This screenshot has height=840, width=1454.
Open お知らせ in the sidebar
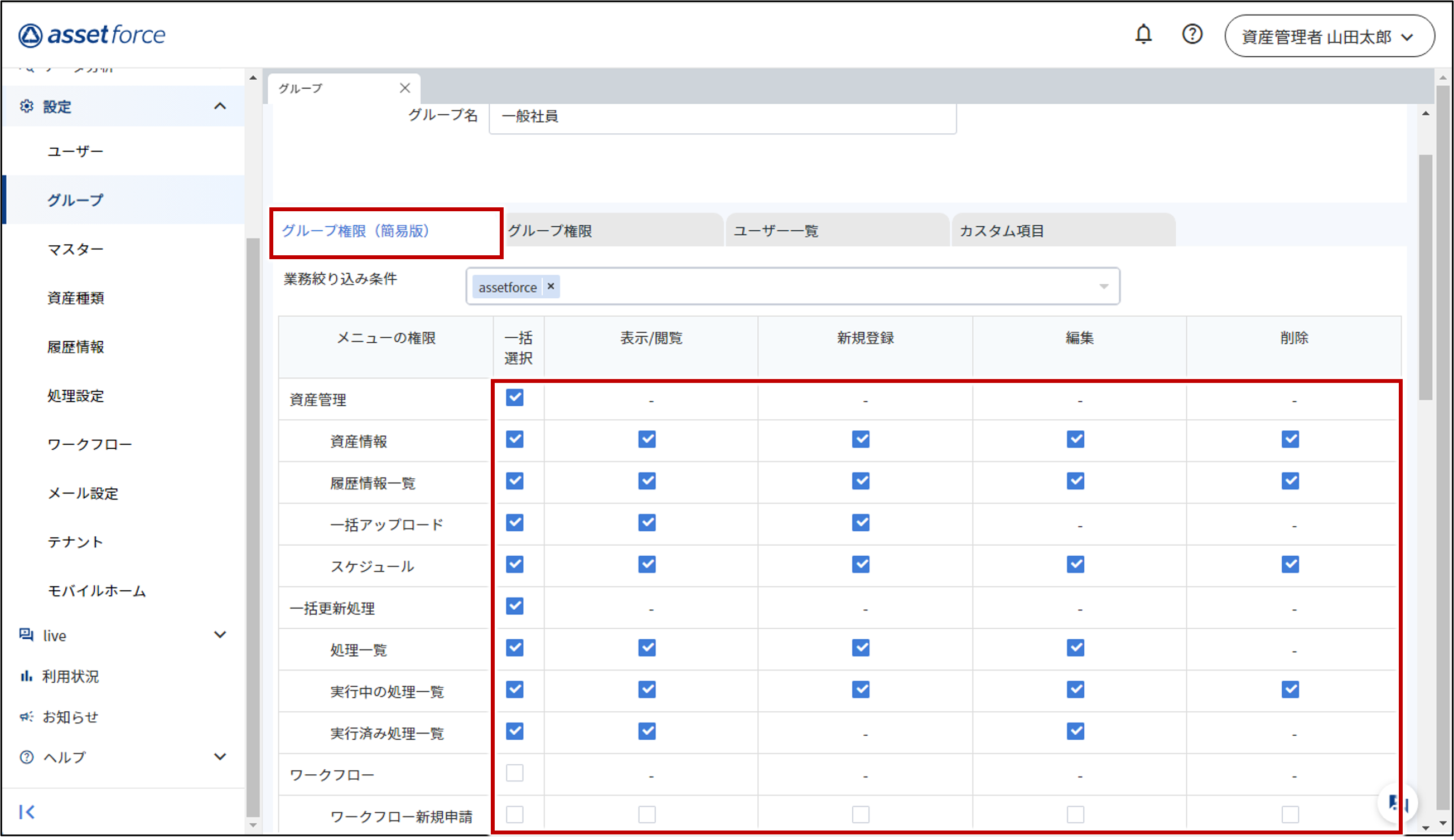pos(70,717)
